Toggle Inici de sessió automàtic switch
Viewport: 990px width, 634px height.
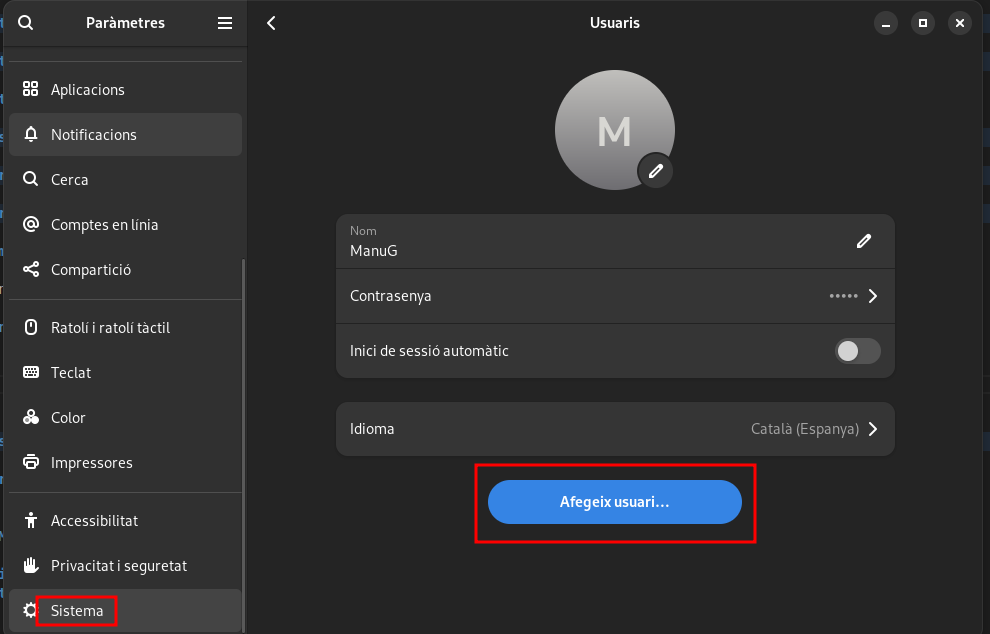(x=858, y=351)
